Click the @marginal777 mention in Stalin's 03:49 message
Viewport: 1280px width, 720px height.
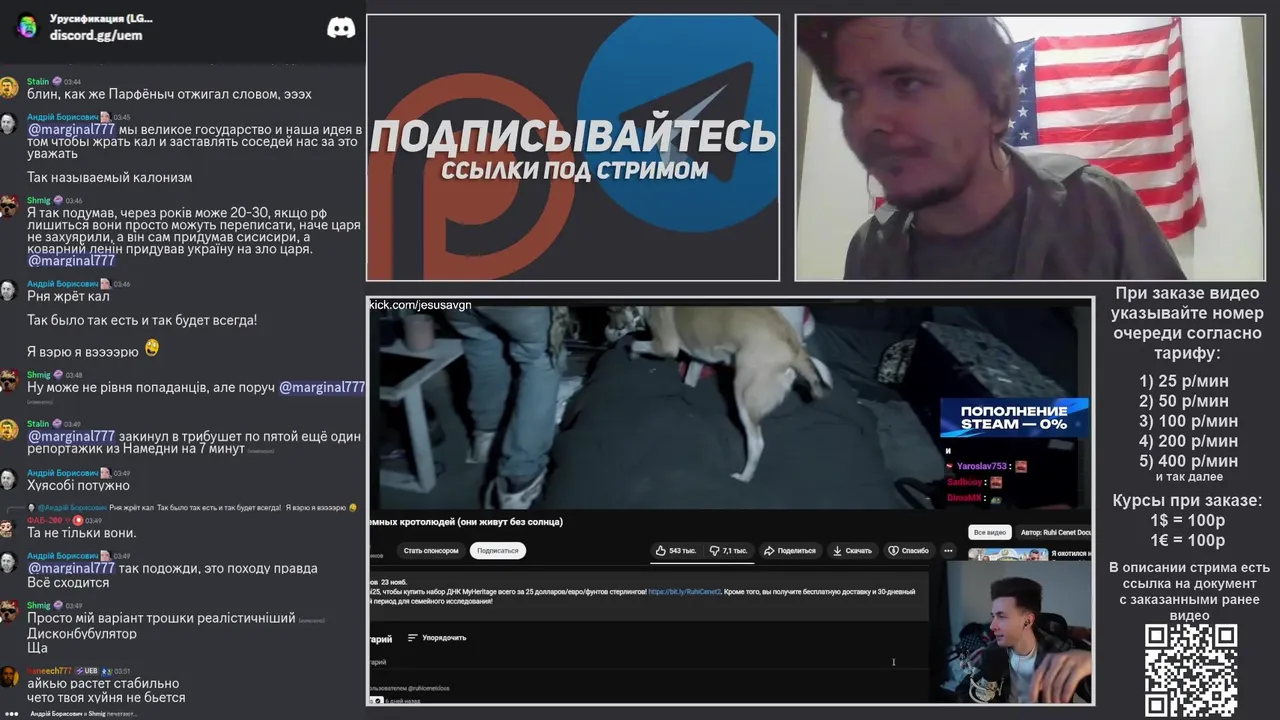[x=71, y=436]
